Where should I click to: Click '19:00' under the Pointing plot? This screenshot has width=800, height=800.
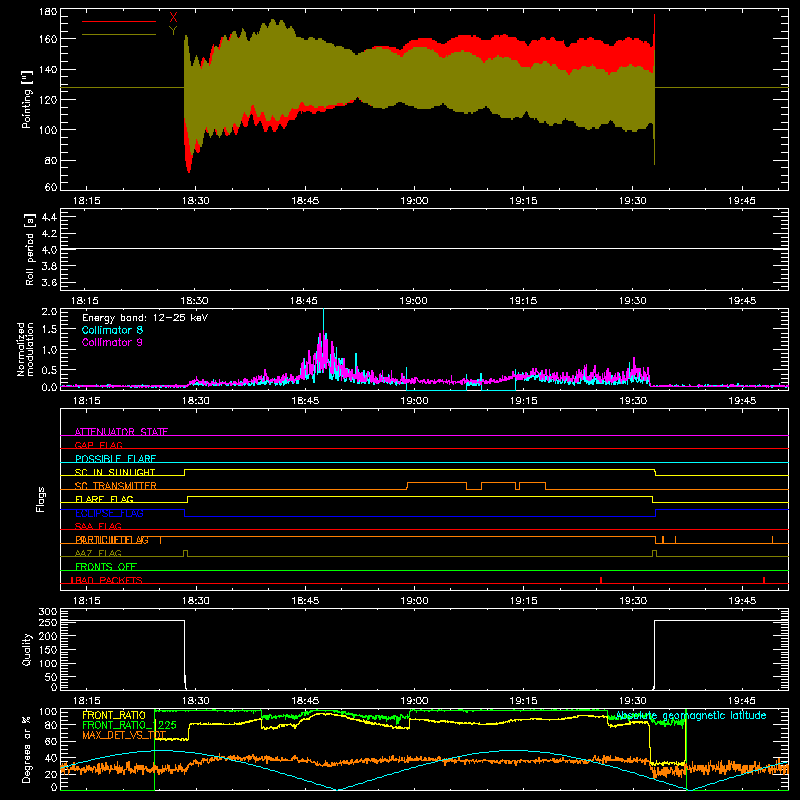point(414,201)
